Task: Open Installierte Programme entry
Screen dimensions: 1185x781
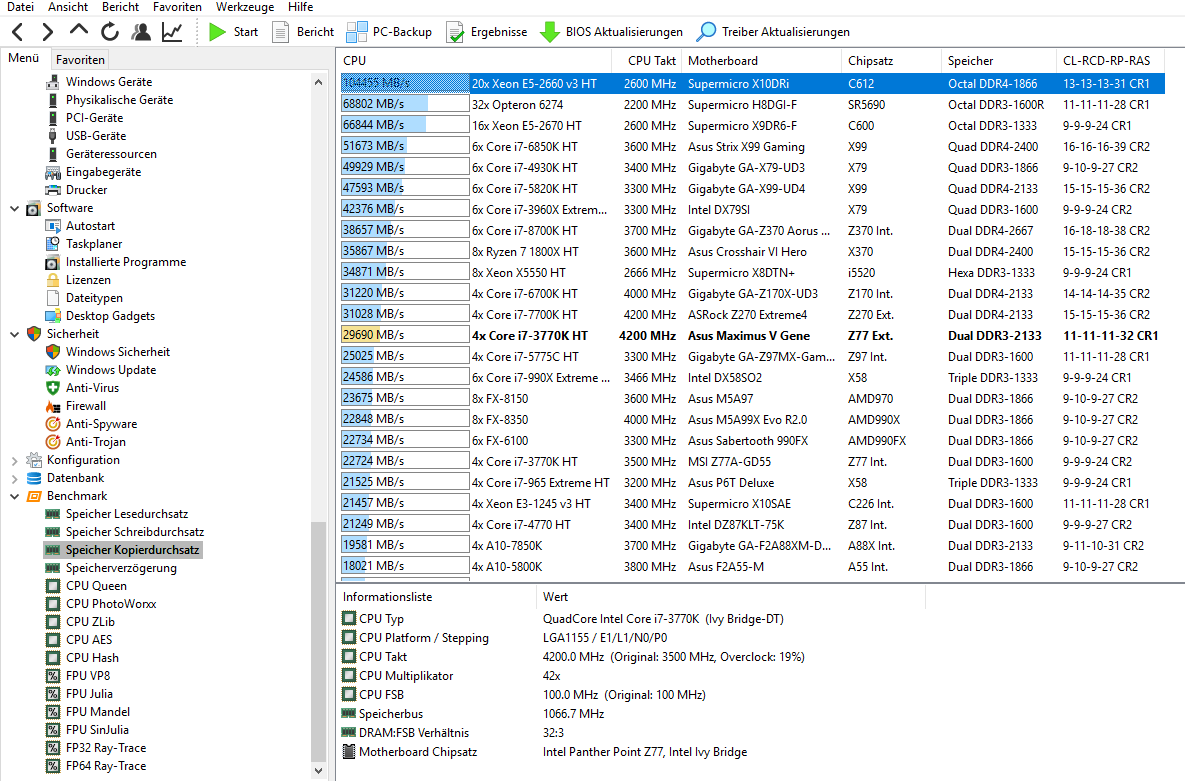Action: 125,262
